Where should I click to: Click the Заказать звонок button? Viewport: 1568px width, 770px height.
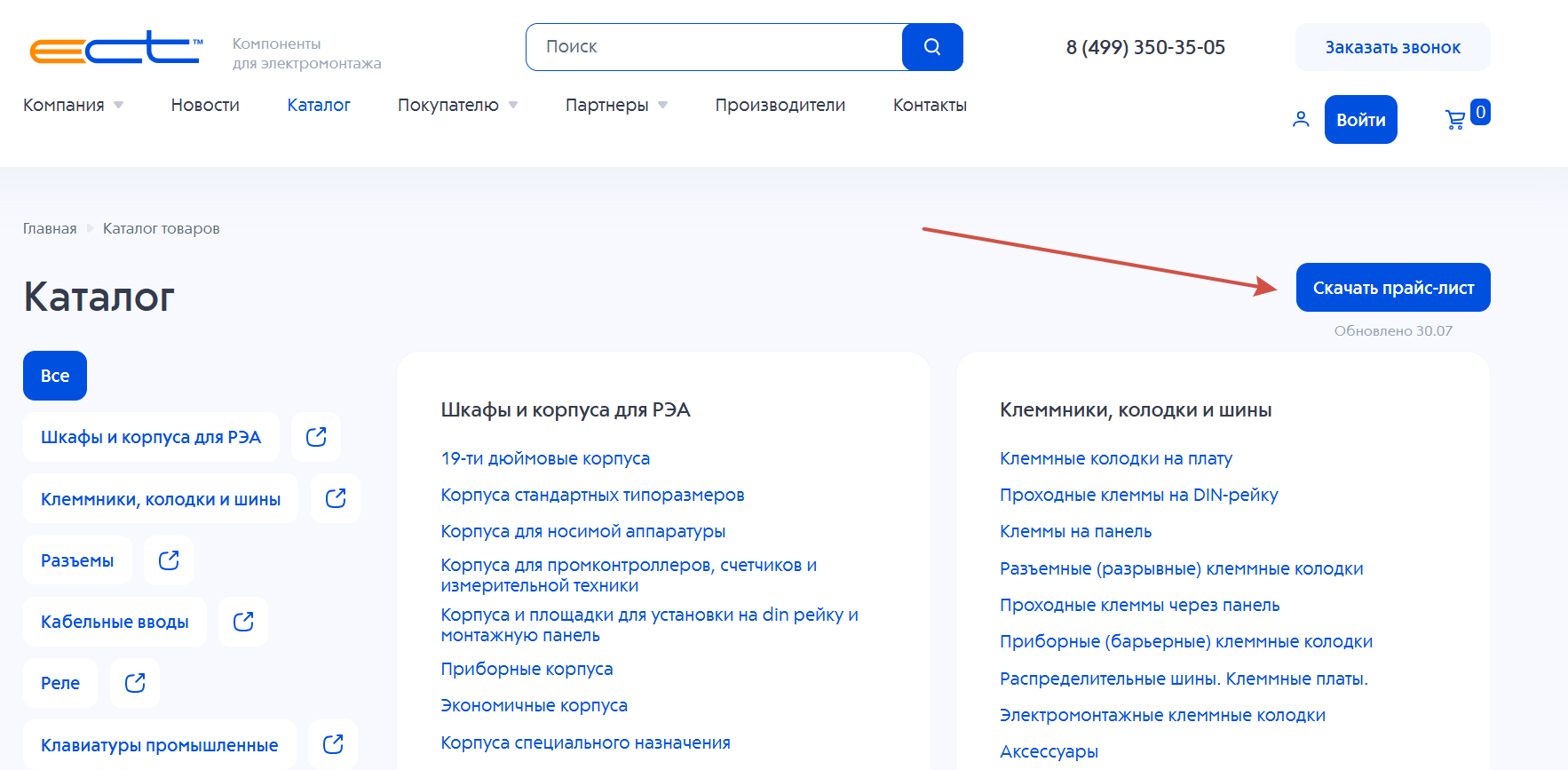[x=1393, y=47]
